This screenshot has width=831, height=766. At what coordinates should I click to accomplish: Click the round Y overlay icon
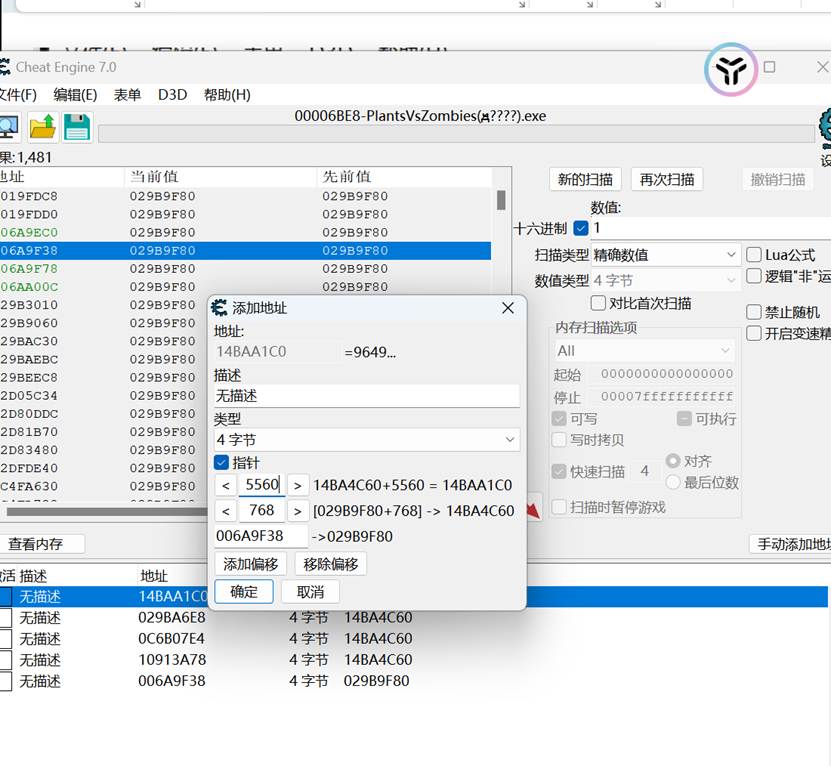(x=731, y=69)
